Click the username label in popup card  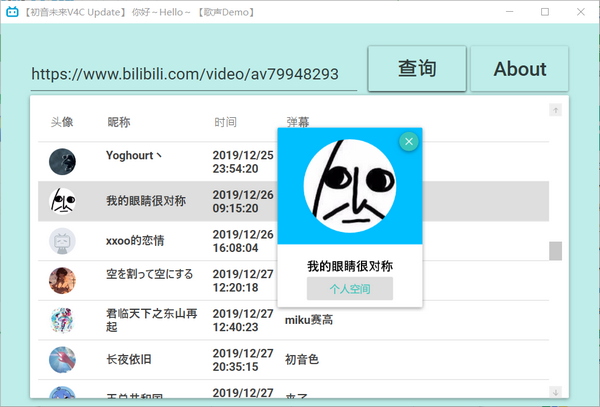[350, 266]
